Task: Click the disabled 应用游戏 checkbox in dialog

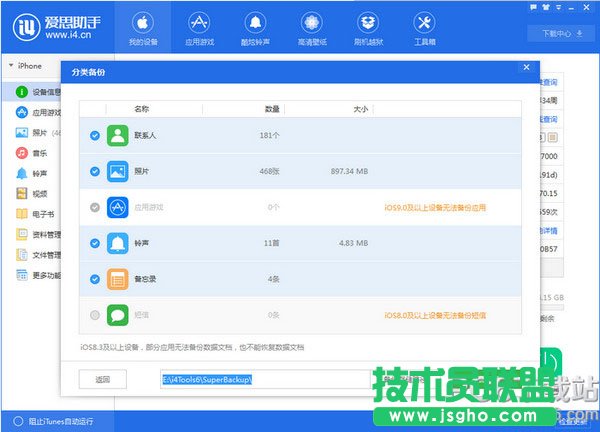Action: point(95,207)
